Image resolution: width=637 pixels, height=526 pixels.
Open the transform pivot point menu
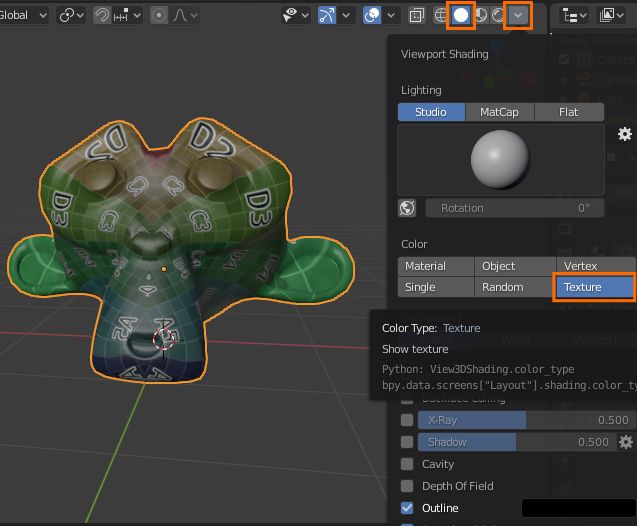point(72,15)
